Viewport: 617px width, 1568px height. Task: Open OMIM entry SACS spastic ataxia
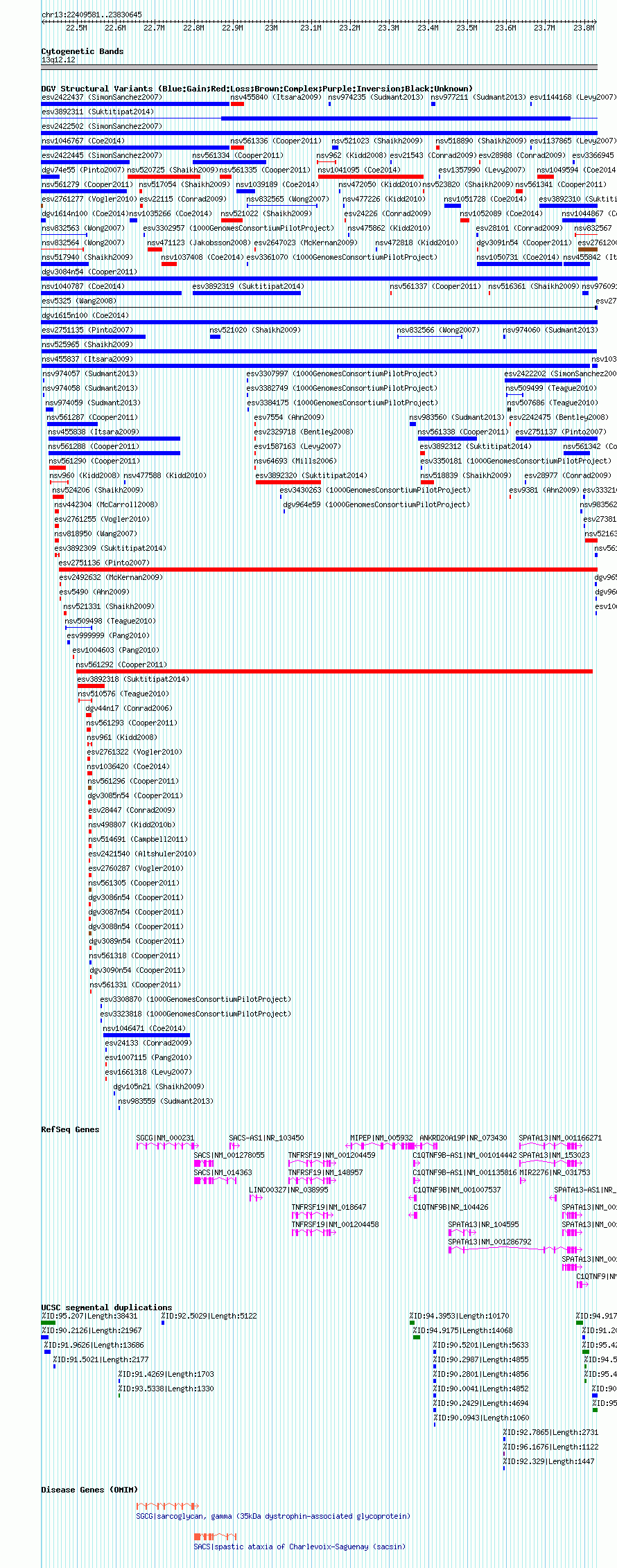click(x=299, y=1547)
